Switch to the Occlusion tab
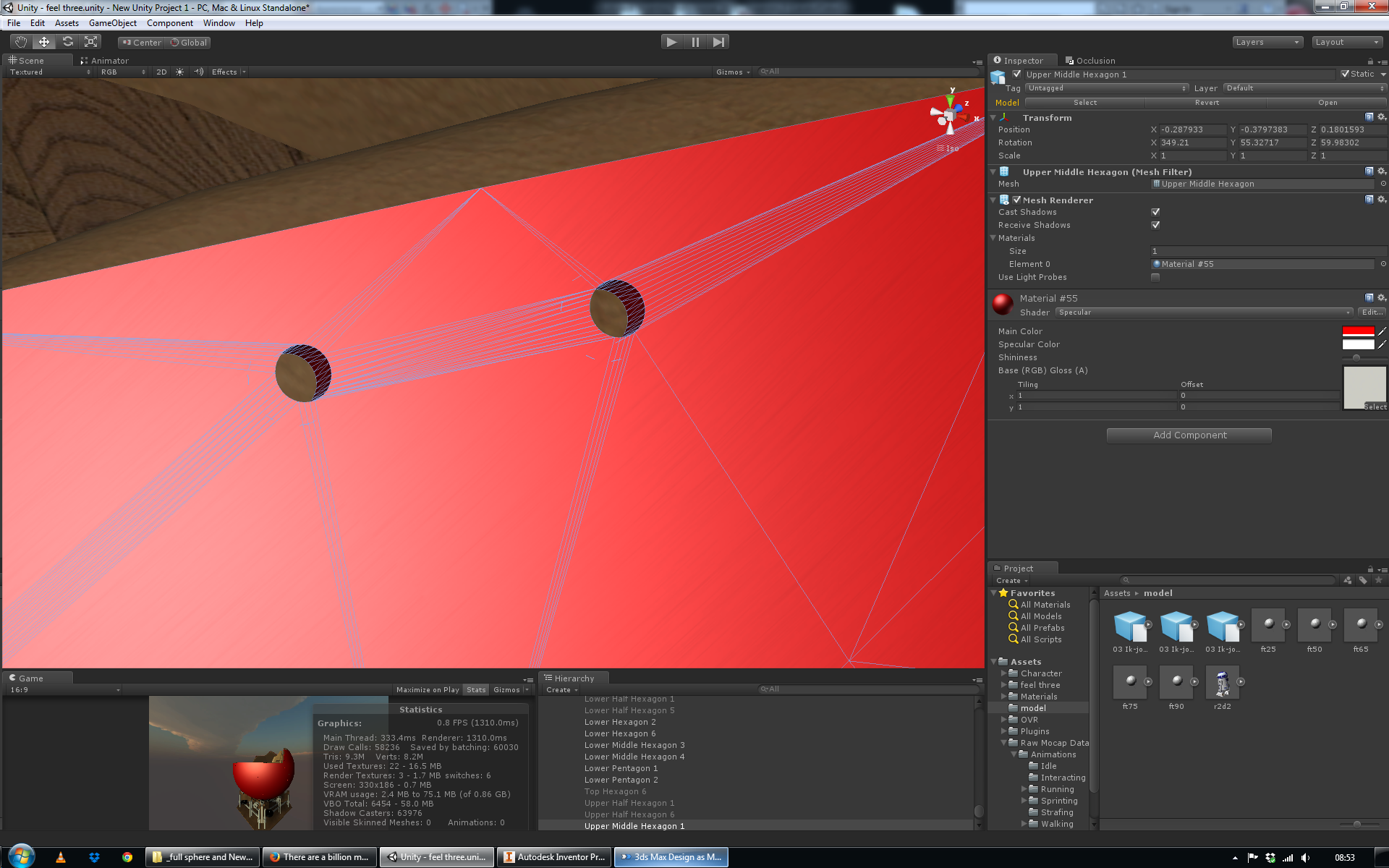Screen dimensions: 1389x868 [x=1090, y=61]
